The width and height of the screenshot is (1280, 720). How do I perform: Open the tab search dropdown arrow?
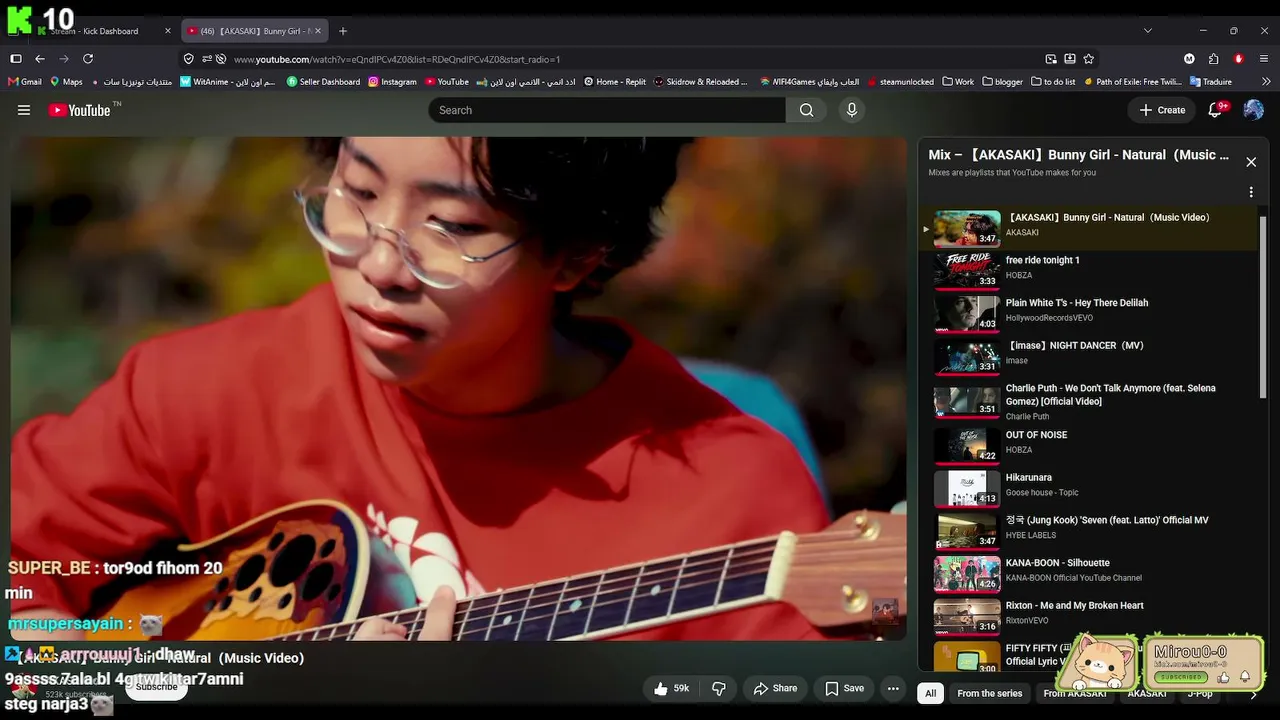tap(1147, 31)
